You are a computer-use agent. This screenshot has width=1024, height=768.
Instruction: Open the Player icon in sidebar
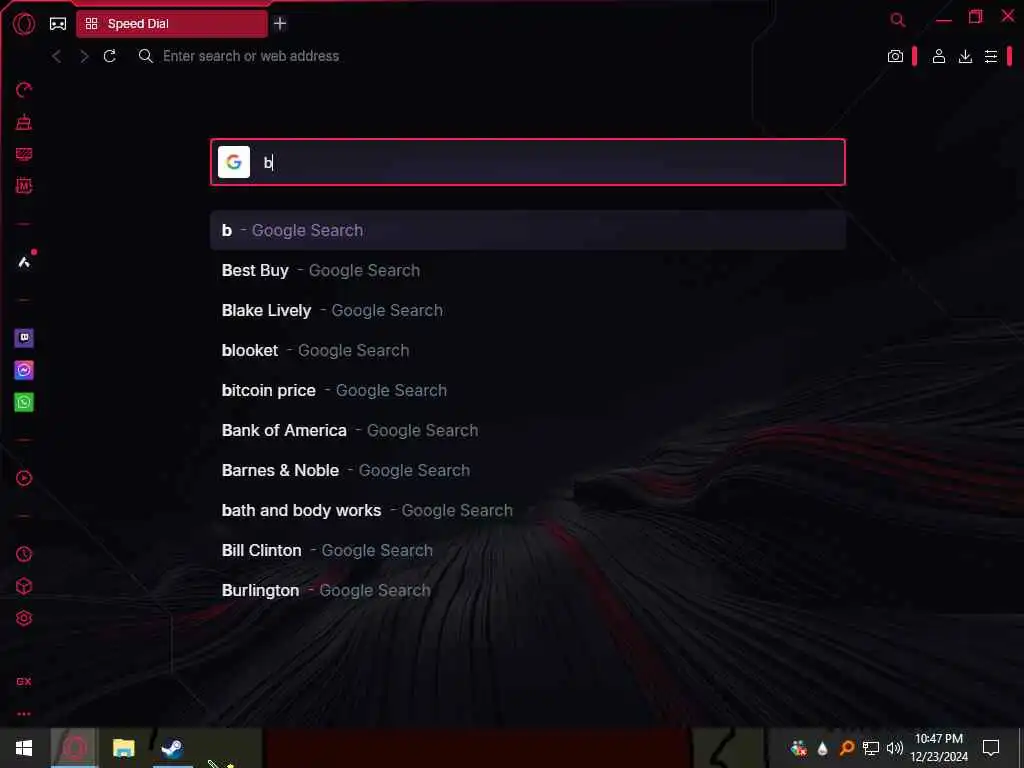pyautogui.click(x=24, y=478)
